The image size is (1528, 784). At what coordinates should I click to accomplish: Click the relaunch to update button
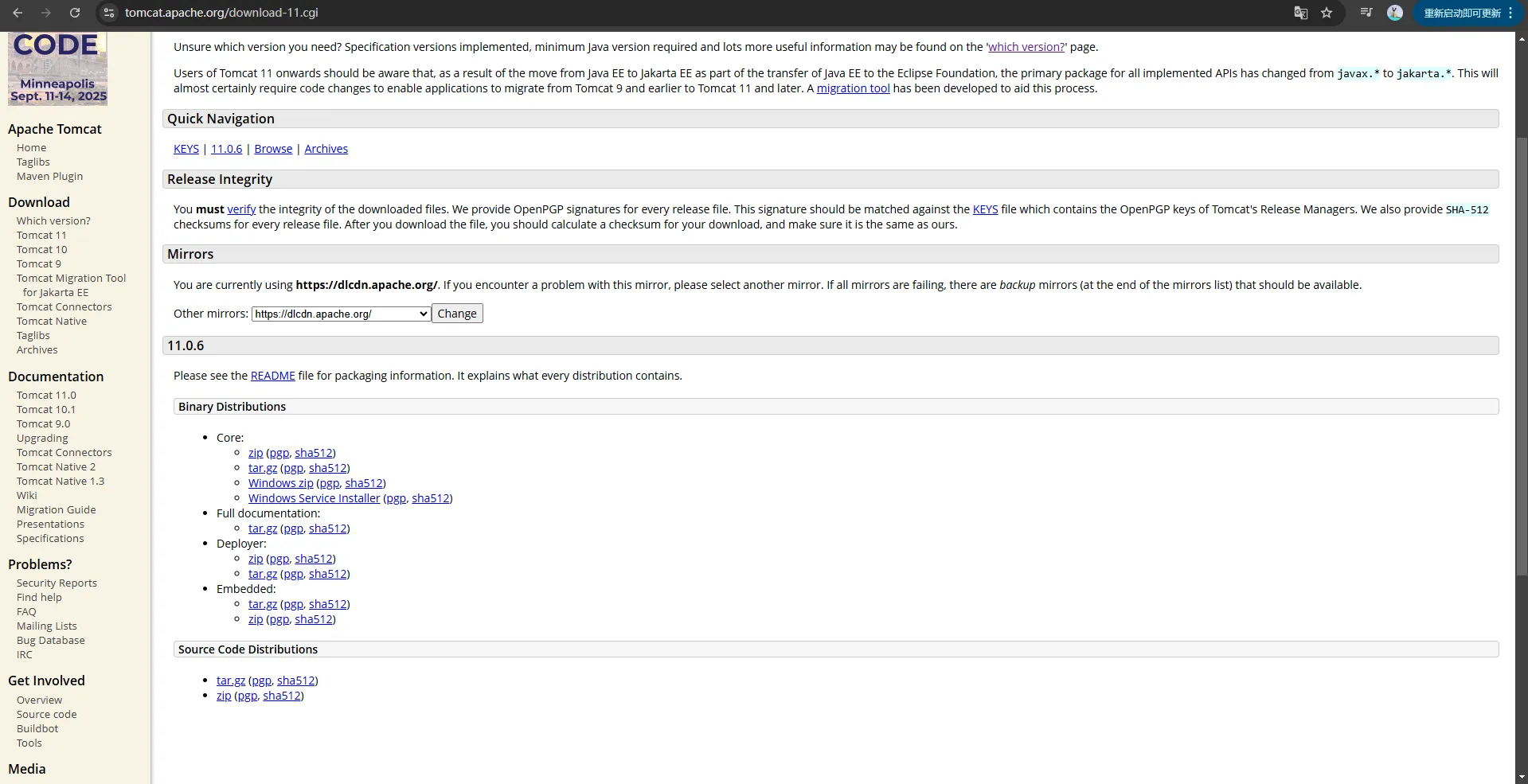pyautogui.click(x=1467, y=13)
